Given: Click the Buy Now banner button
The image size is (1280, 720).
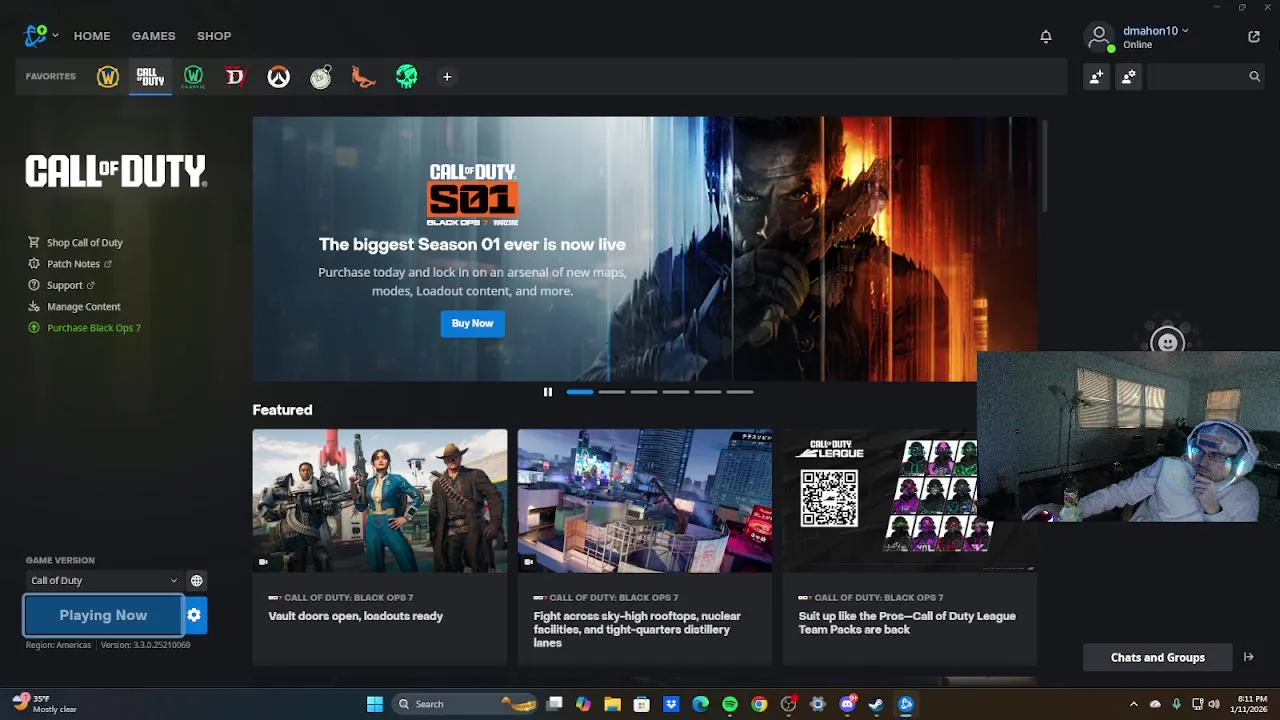Looking at the screenshot, I should coord(472,323).
